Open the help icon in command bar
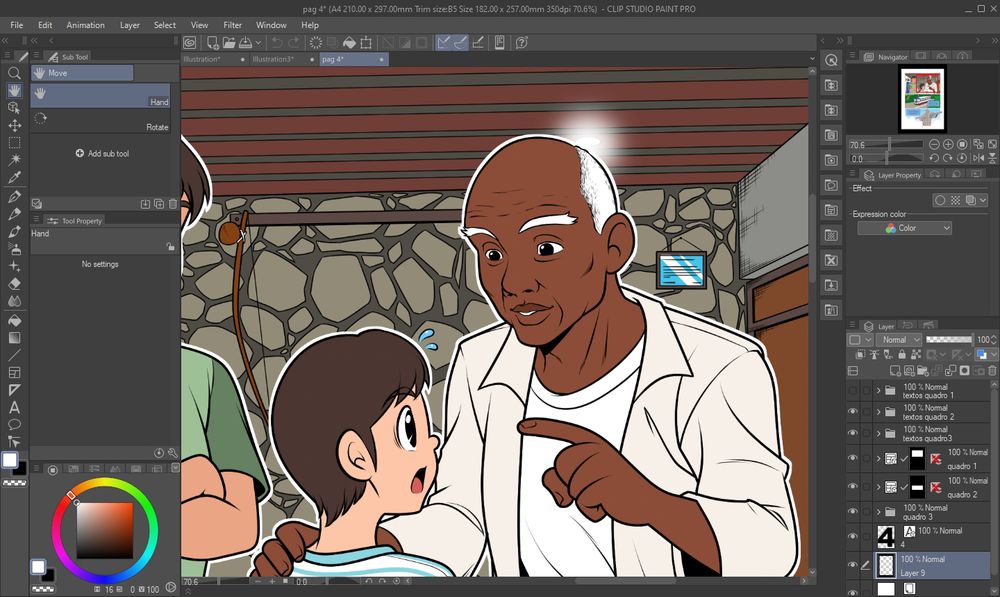 point(521,42)
